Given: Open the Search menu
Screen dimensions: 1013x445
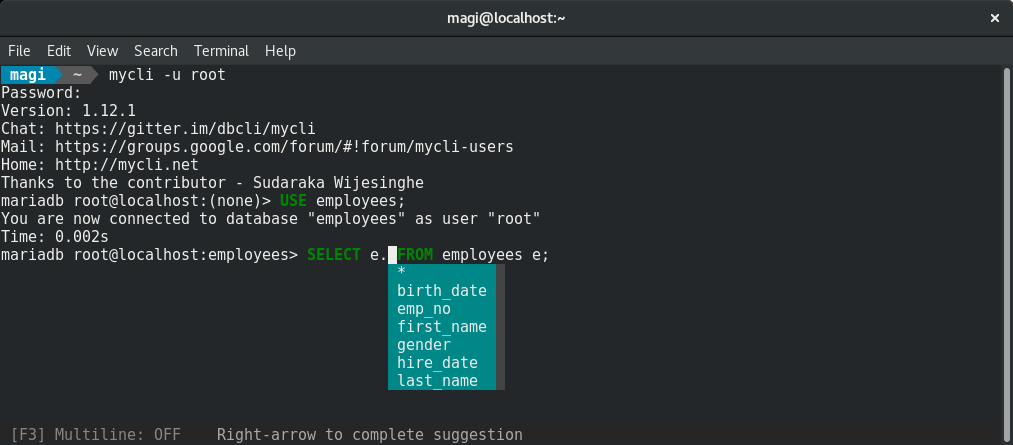Looking at the screenshot, I should (156, 51).
